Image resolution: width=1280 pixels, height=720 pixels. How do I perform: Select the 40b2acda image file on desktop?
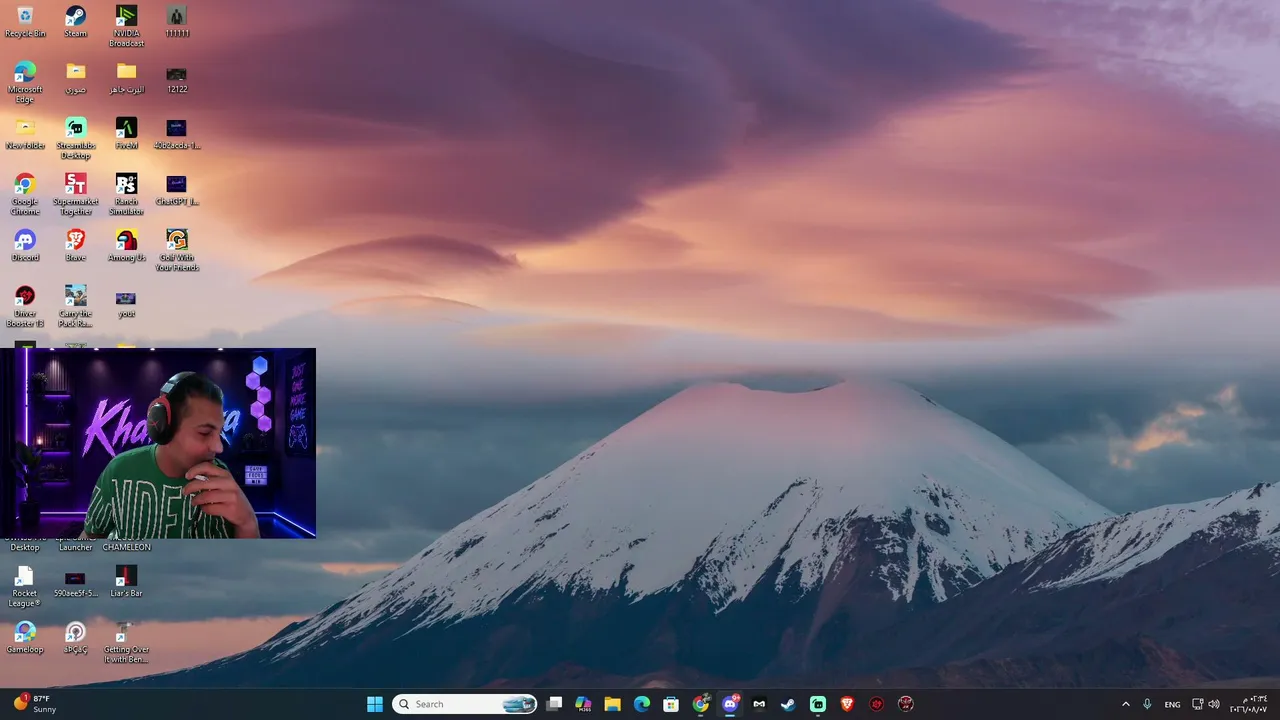tap(177, 134)
